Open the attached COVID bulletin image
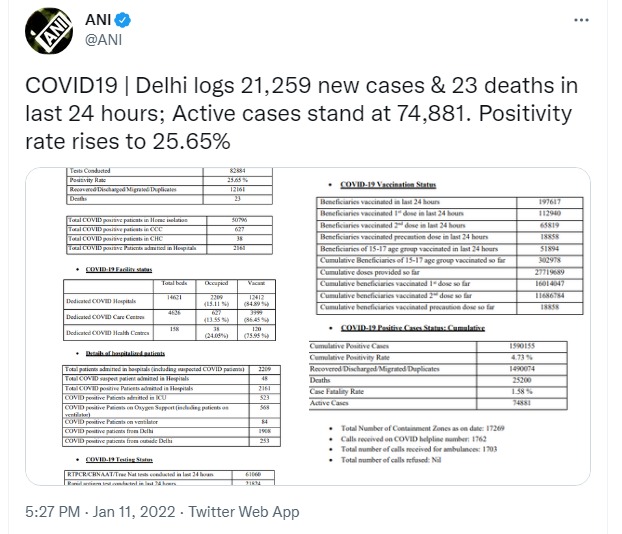The height and width of the screenshot is (534, 622). point(308,326)
